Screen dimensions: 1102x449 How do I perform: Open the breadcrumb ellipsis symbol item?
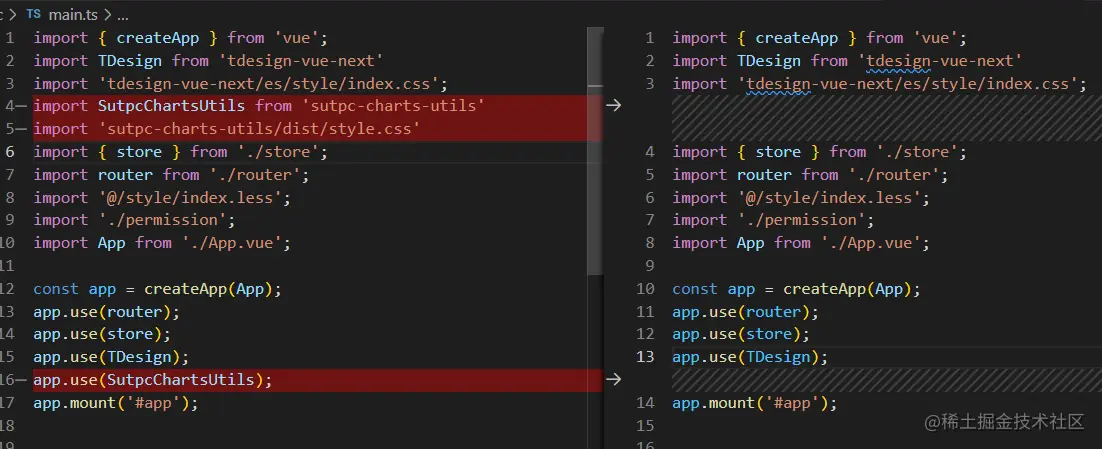tap(122, 14)
